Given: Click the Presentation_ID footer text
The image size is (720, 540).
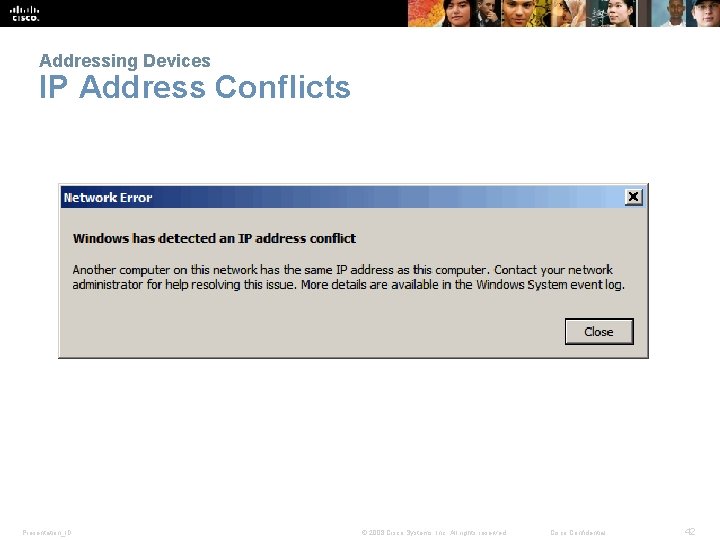Looking at the screenshot, I should [47, 533].
